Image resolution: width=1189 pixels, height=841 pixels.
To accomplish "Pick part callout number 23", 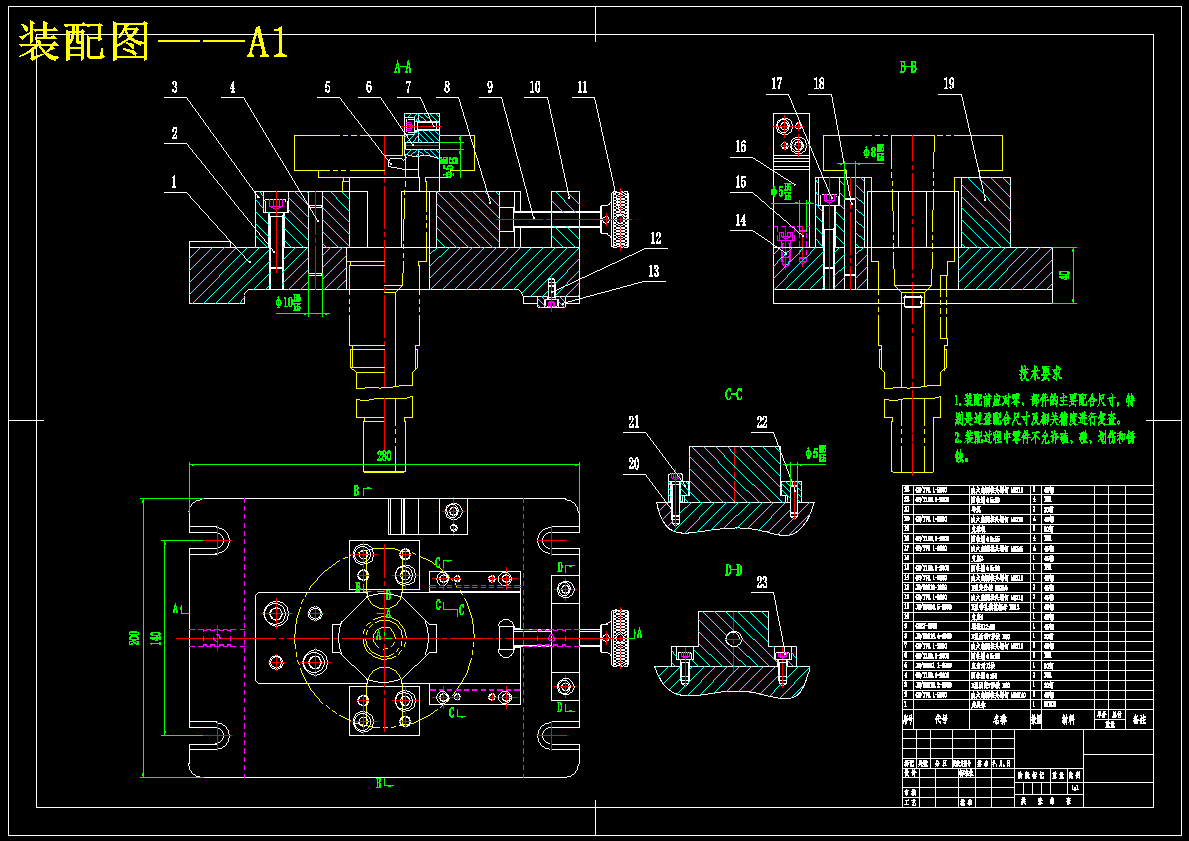I will click(x=762, y=582).
